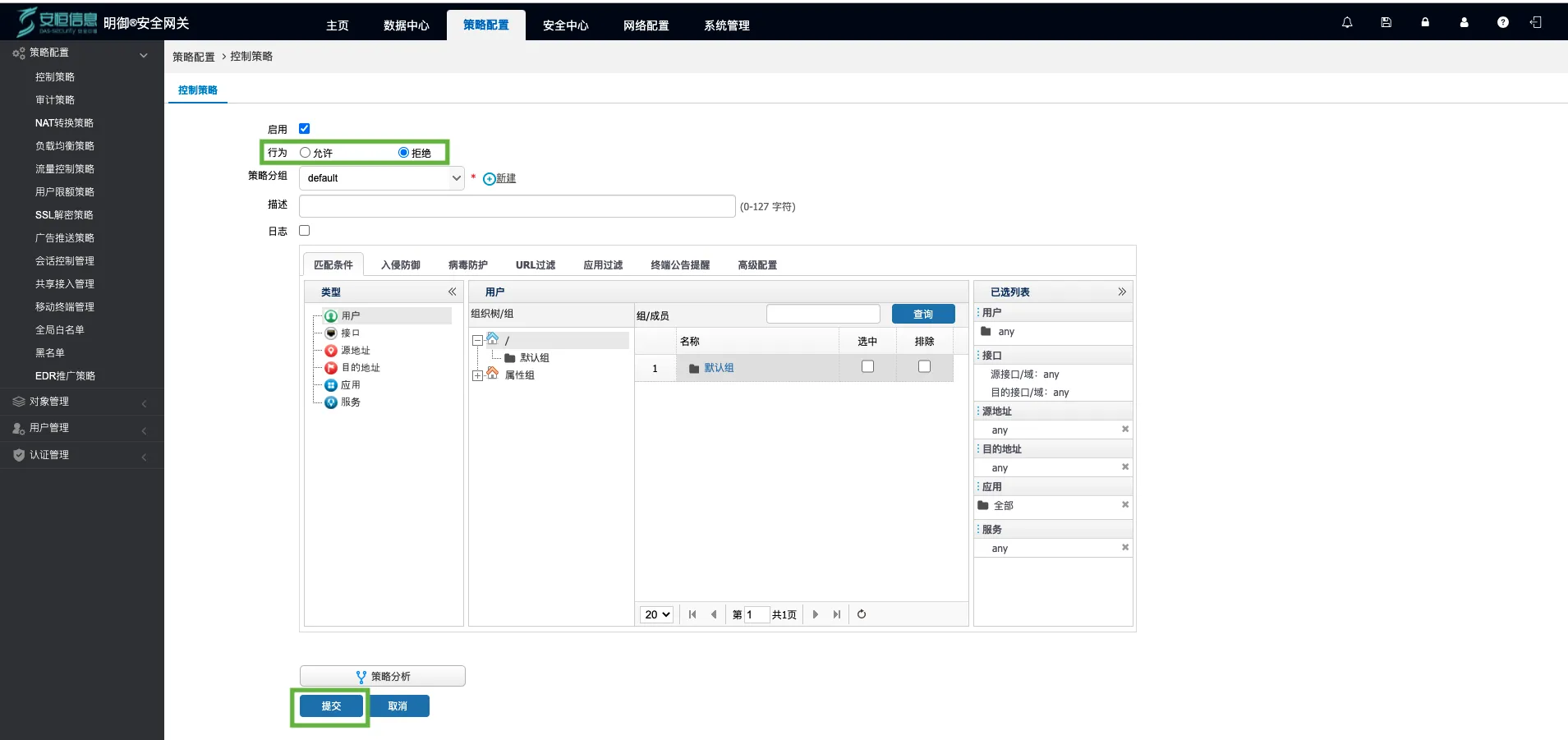
Task: Select the 允许 (allow) radio button
Action: coord(306,153)
